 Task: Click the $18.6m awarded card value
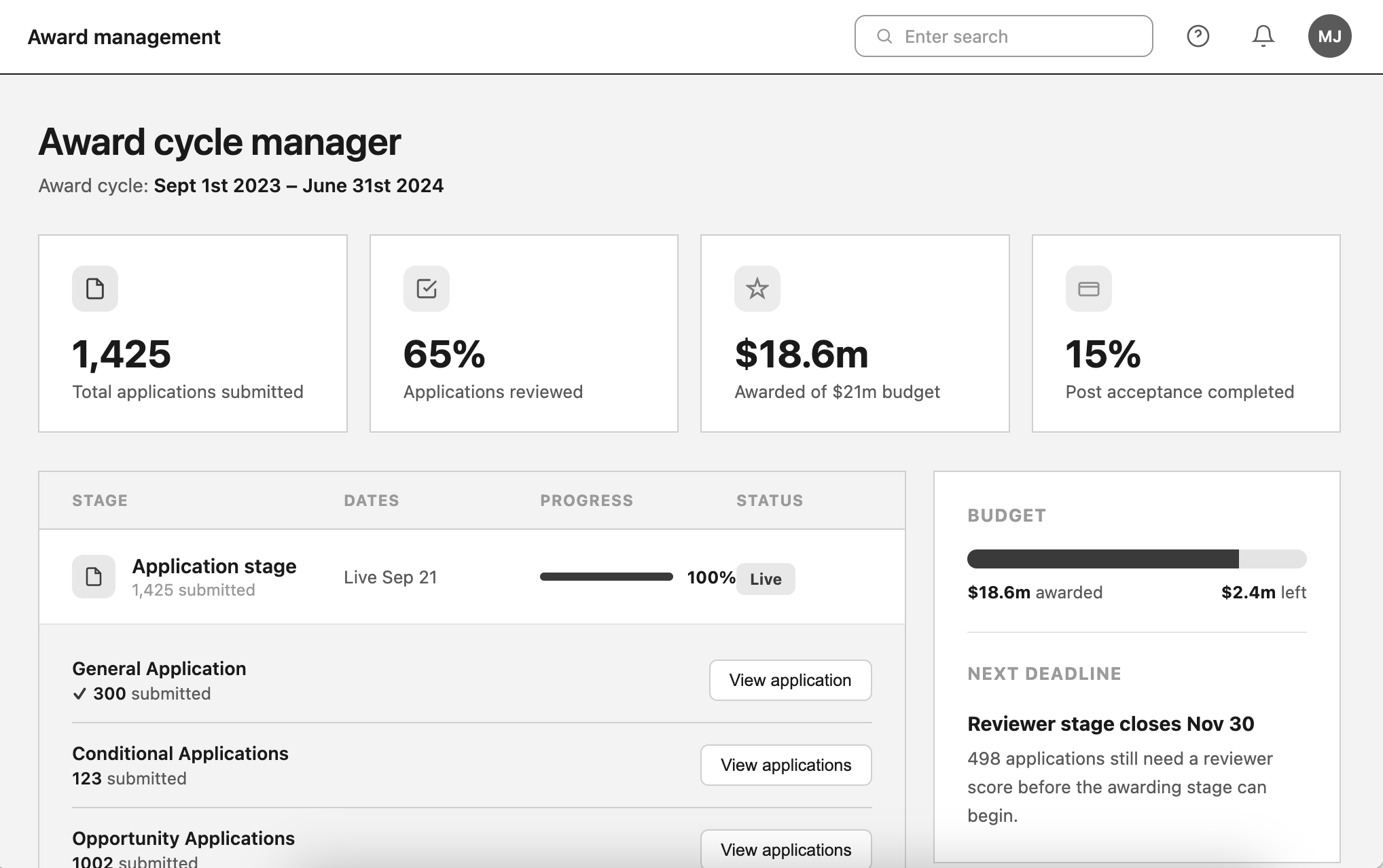tap(802, 354)
